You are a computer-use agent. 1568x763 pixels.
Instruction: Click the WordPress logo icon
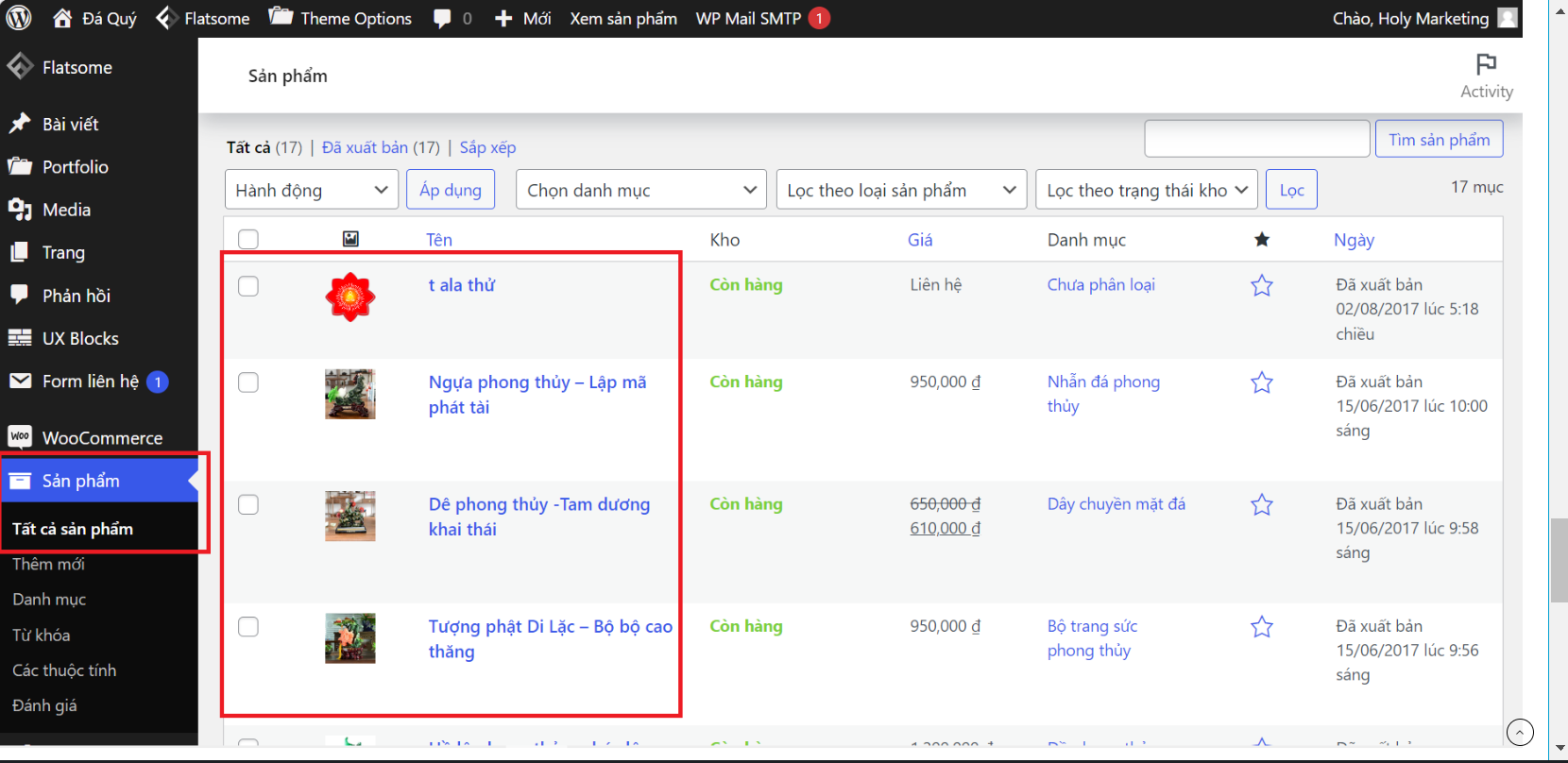[x=19, y=18]
